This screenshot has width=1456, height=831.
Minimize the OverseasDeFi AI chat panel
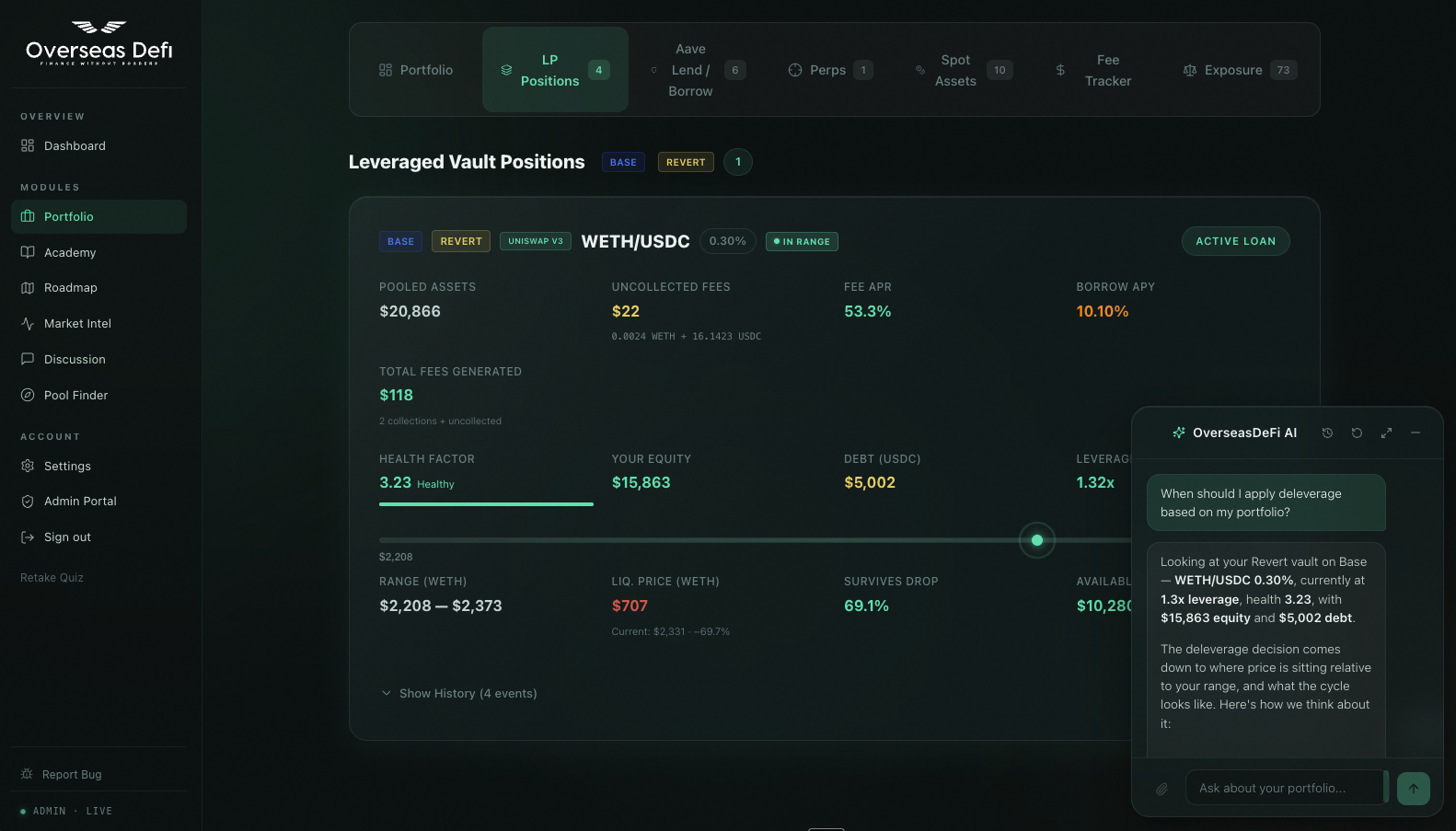coord(1416,433)
